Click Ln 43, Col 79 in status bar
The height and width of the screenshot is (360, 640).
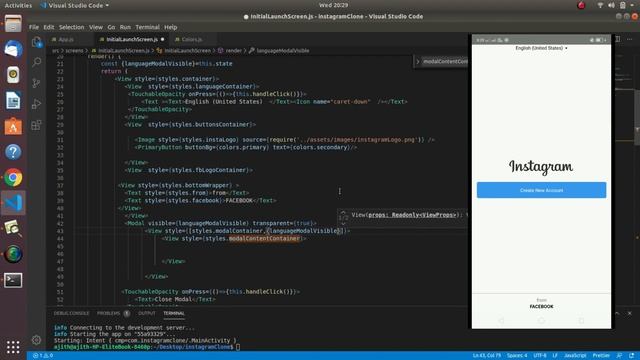click(x=487, y=356)
